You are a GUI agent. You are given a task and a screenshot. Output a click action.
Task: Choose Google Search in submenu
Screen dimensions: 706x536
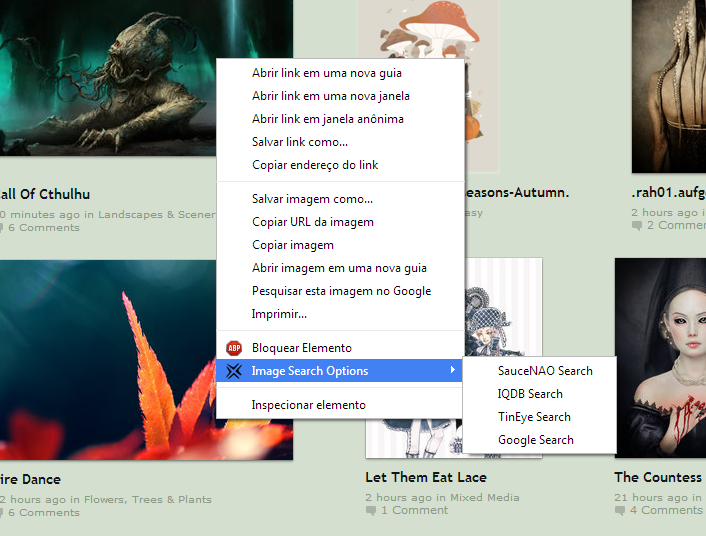[539, 440]
